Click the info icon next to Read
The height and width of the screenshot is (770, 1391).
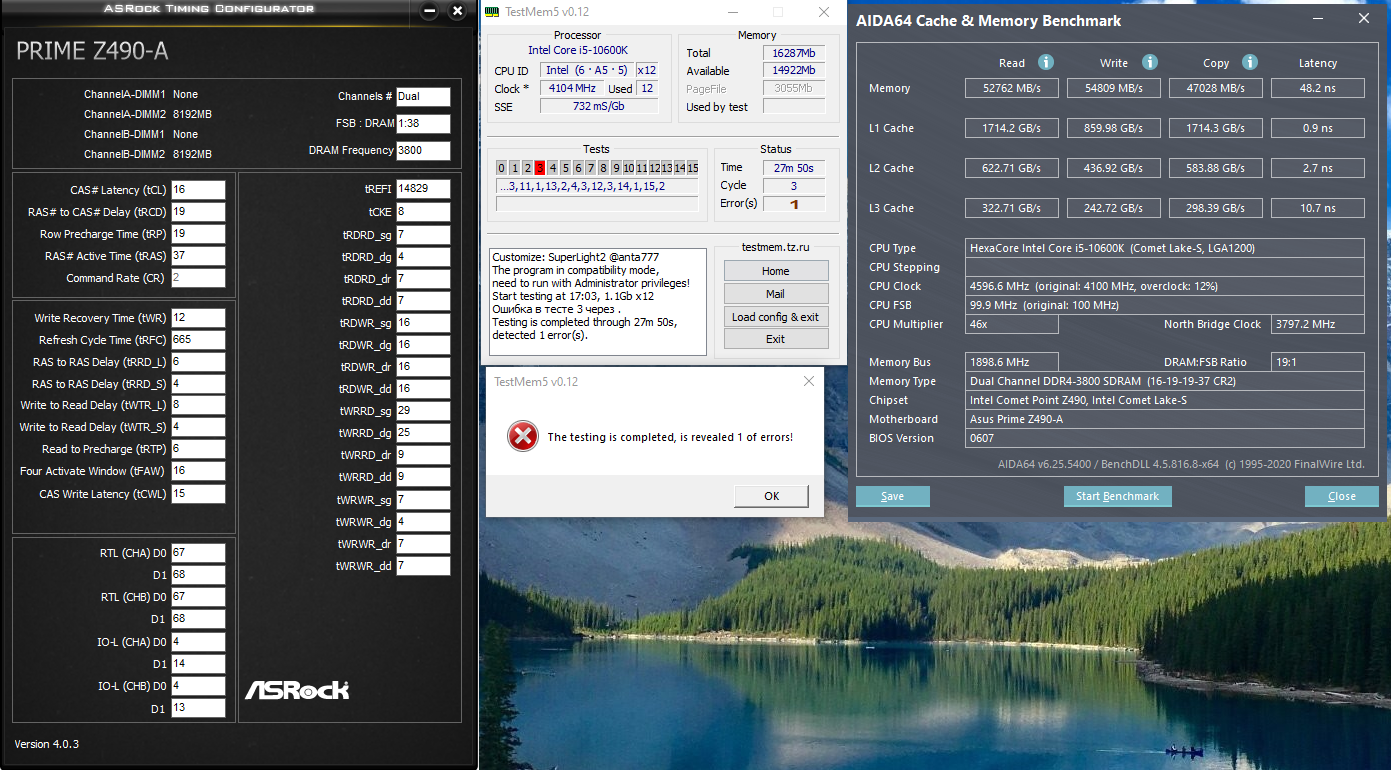tap(1046, 62)
